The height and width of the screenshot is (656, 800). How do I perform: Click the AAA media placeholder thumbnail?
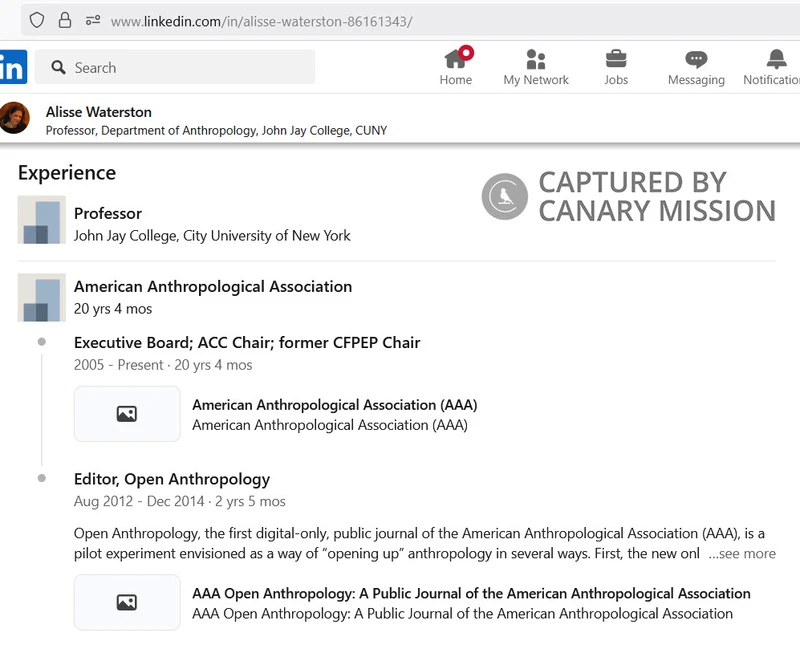pyautogui.click(x=127, y=413)
